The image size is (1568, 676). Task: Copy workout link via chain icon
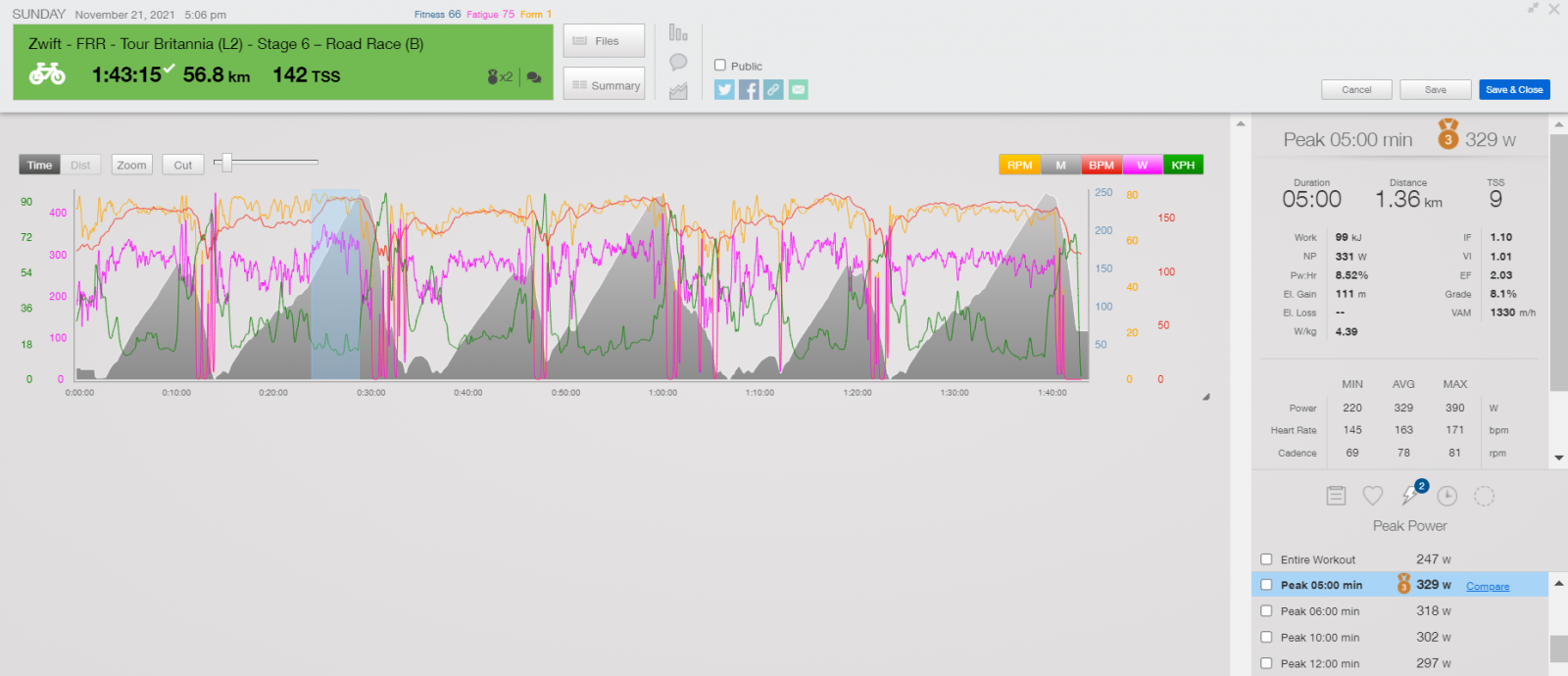tap(773, 90)
